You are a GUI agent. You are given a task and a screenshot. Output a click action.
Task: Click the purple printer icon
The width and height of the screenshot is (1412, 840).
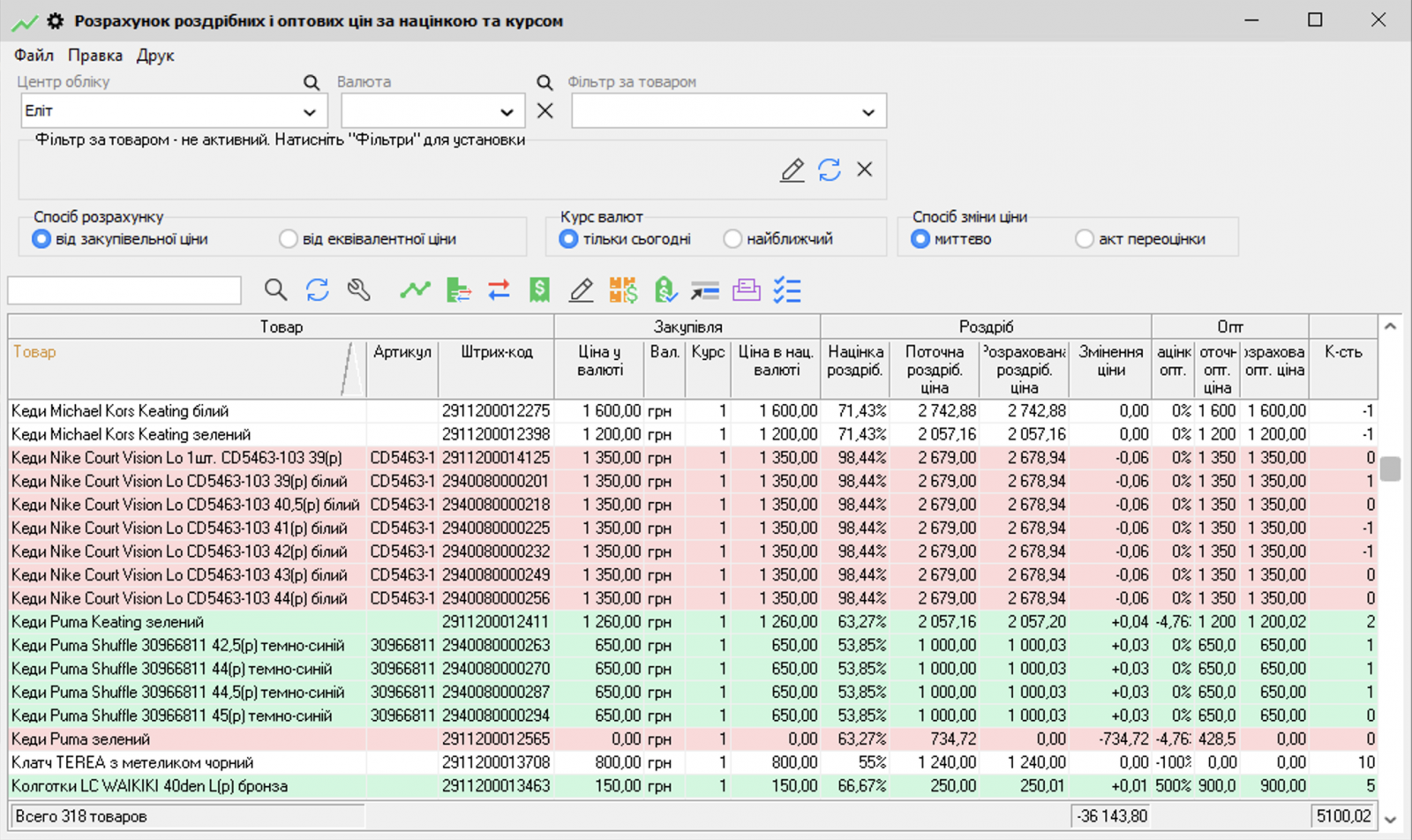pyautogui.click(x=746, y=290)
